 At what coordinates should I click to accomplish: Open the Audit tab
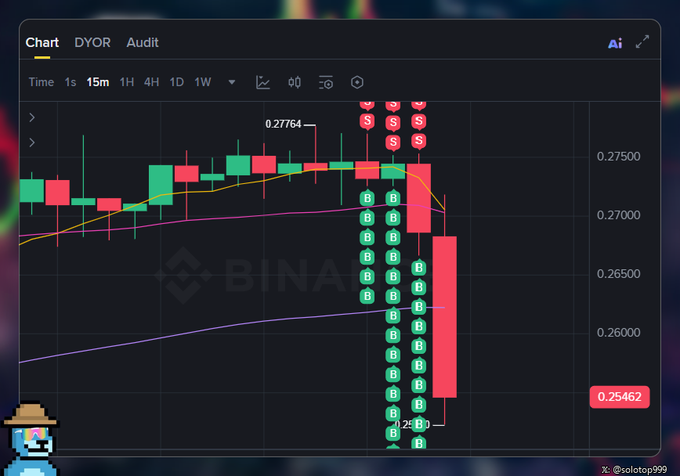143,42
